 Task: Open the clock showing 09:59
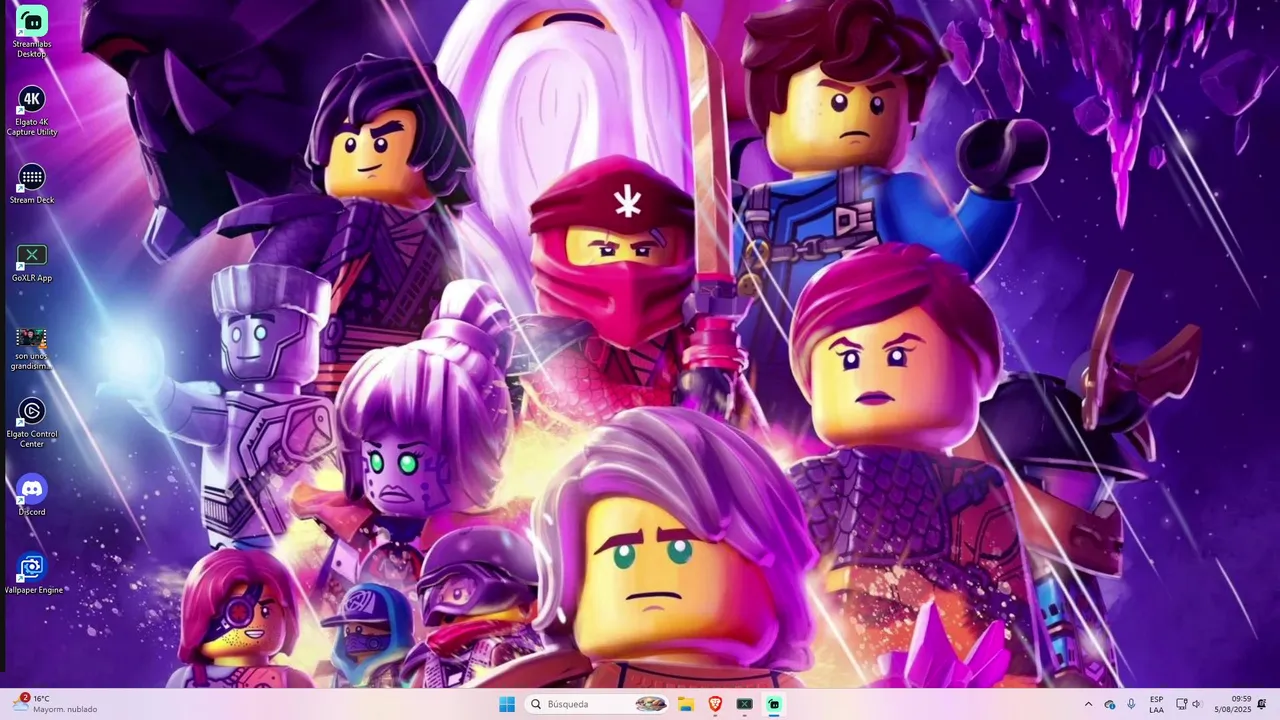pos(1233,704)
